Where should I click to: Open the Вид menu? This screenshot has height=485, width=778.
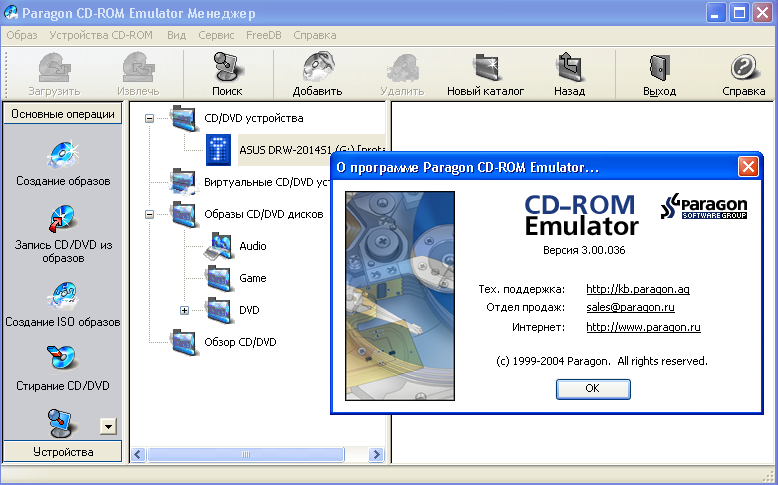click(x=176, y=35)
